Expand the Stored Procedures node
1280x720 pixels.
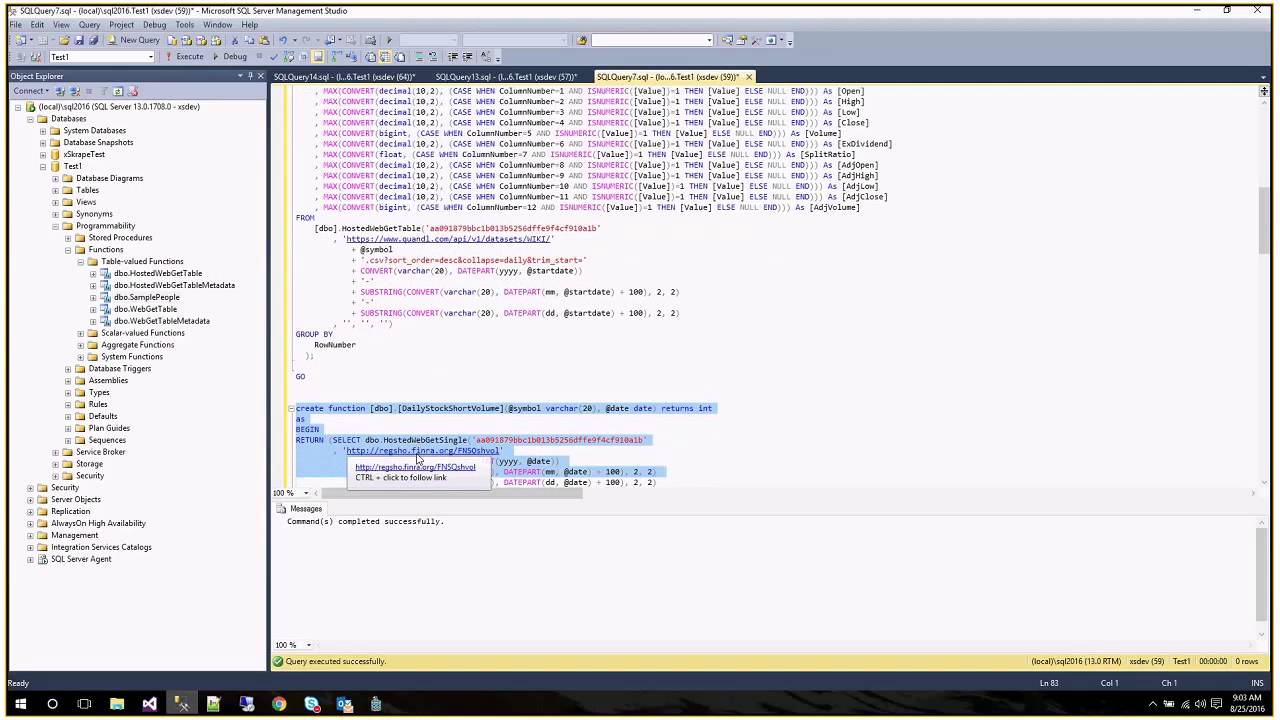[67, 238]
